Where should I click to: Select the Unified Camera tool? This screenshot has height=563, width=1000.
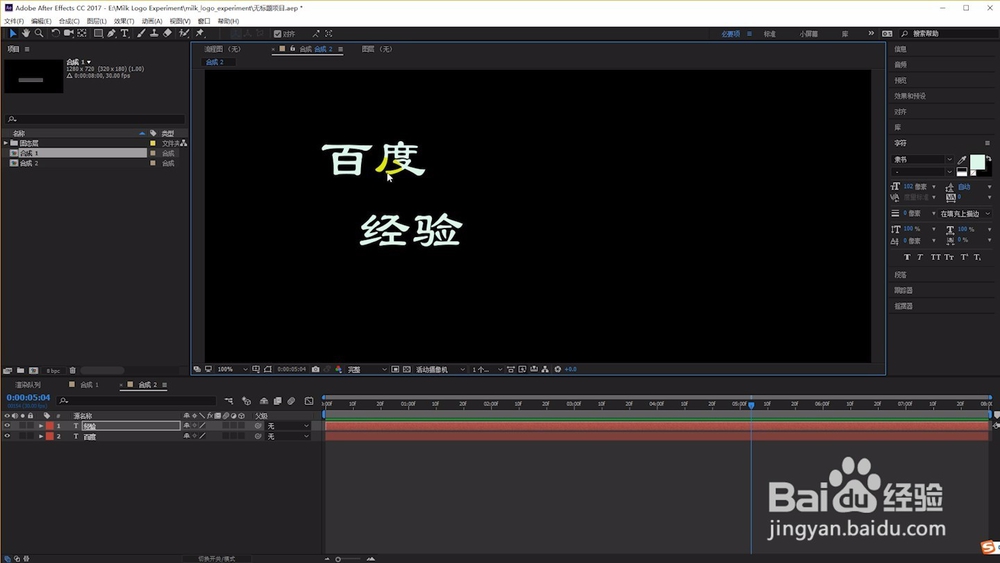pos(68,33)
